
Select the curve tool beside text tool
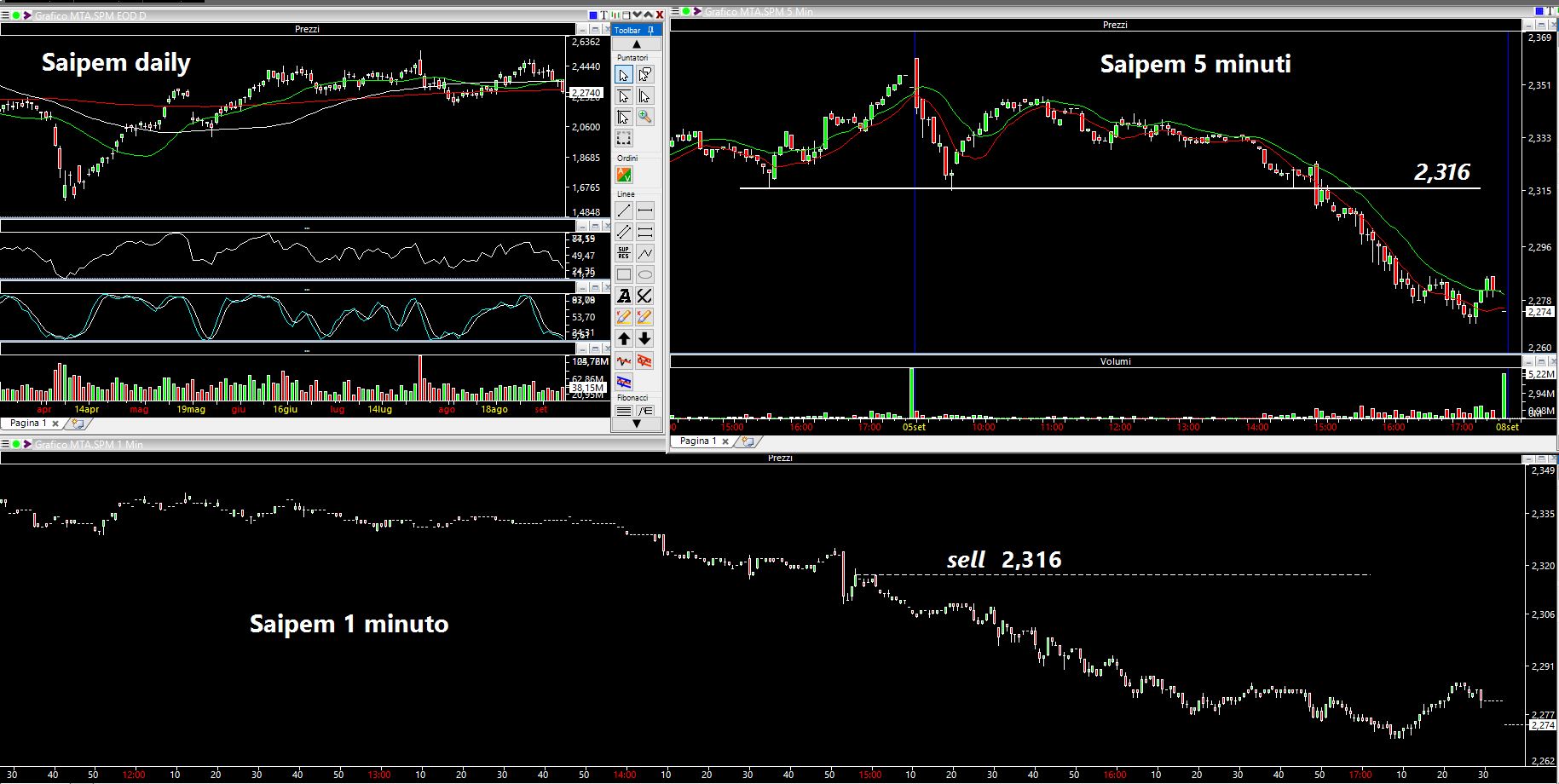(x=645, y=296)
